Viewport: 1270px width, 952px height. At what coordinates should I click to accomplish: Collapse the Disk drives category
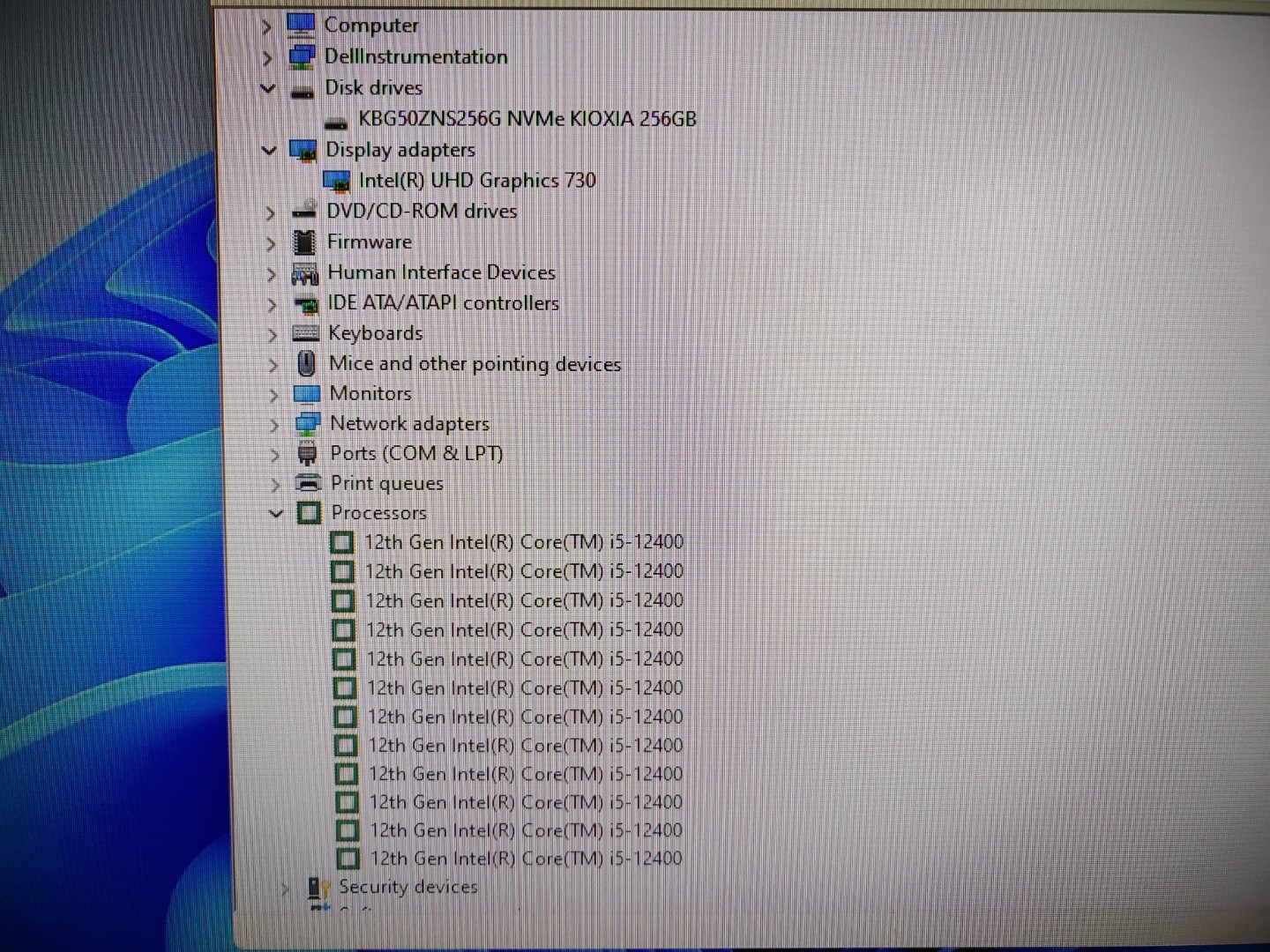point(267,88)
